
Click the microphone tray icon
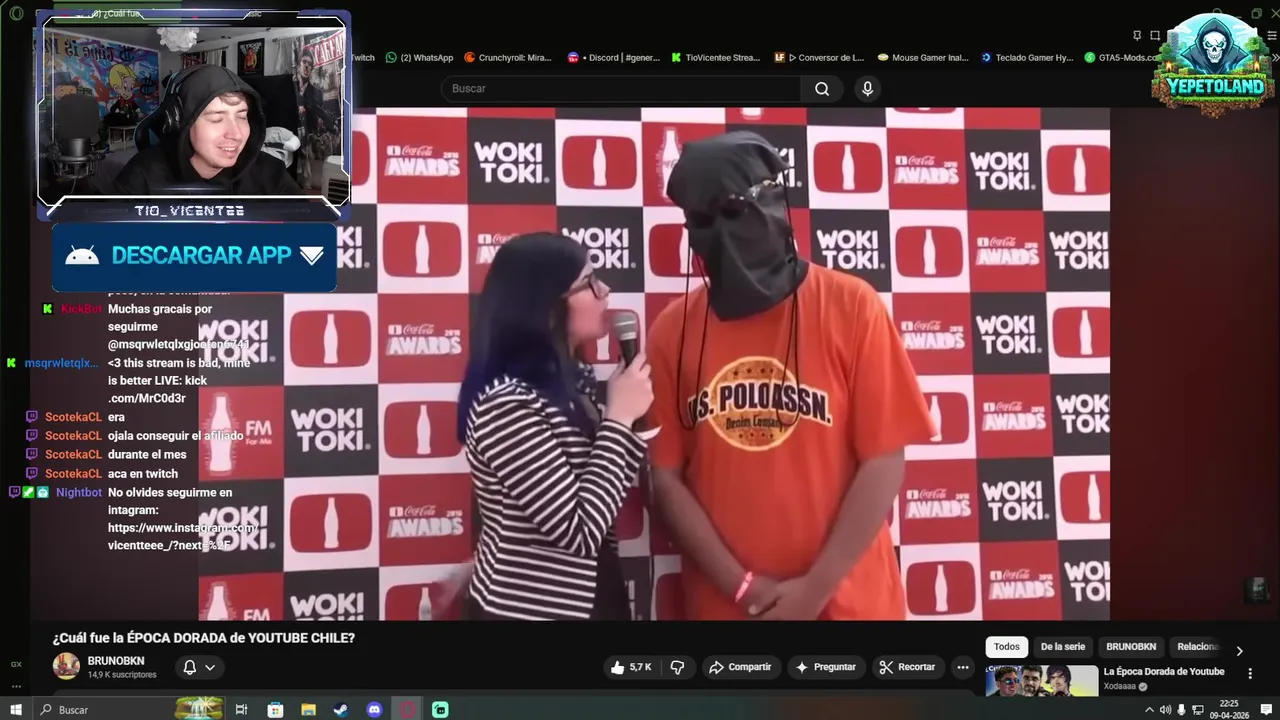(1180, 710)
